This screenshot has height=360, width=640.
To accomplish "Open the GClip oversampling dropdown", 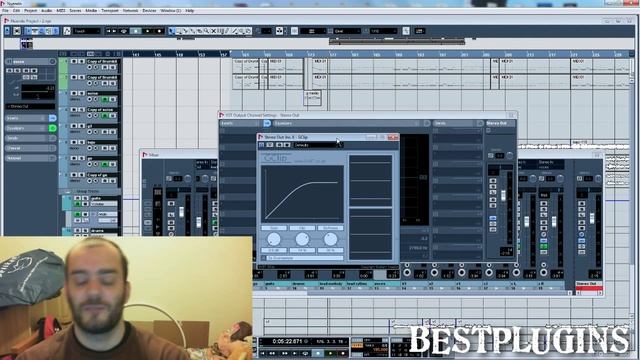I will [305, 258].
